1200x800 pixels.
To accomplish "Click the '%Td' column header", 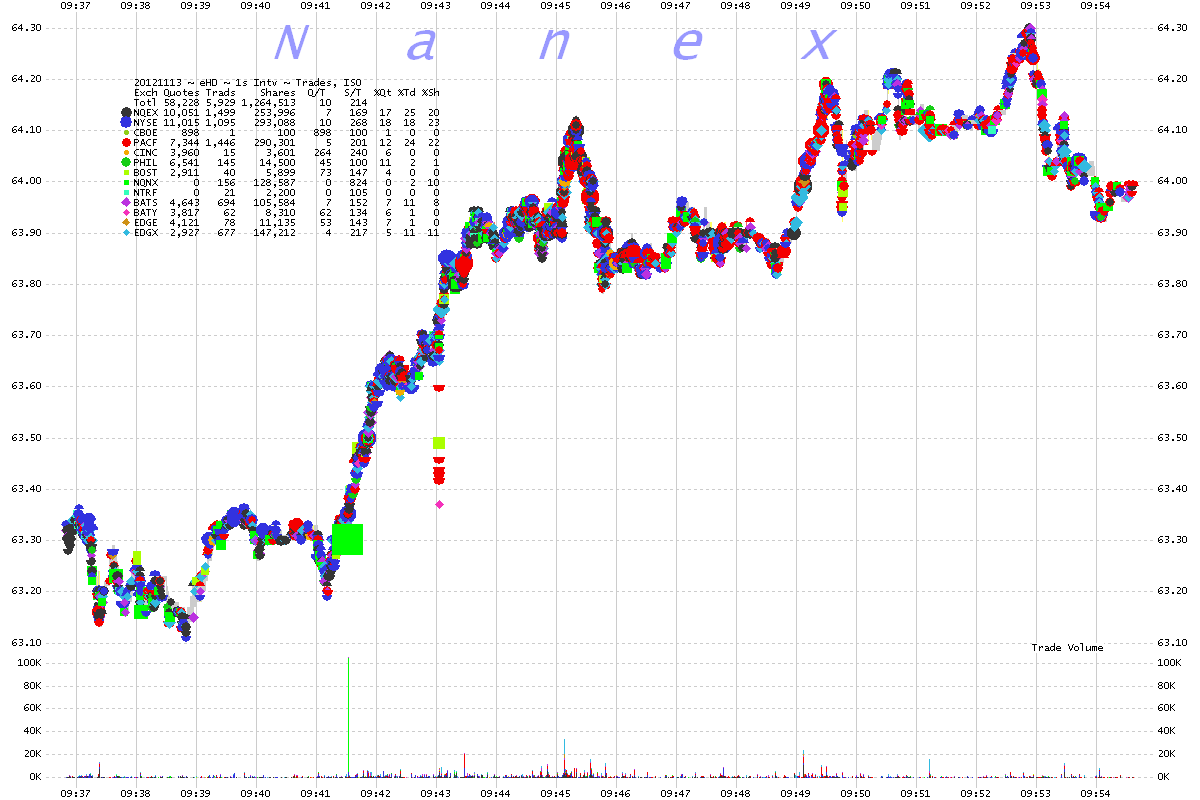I will [407, 93].
